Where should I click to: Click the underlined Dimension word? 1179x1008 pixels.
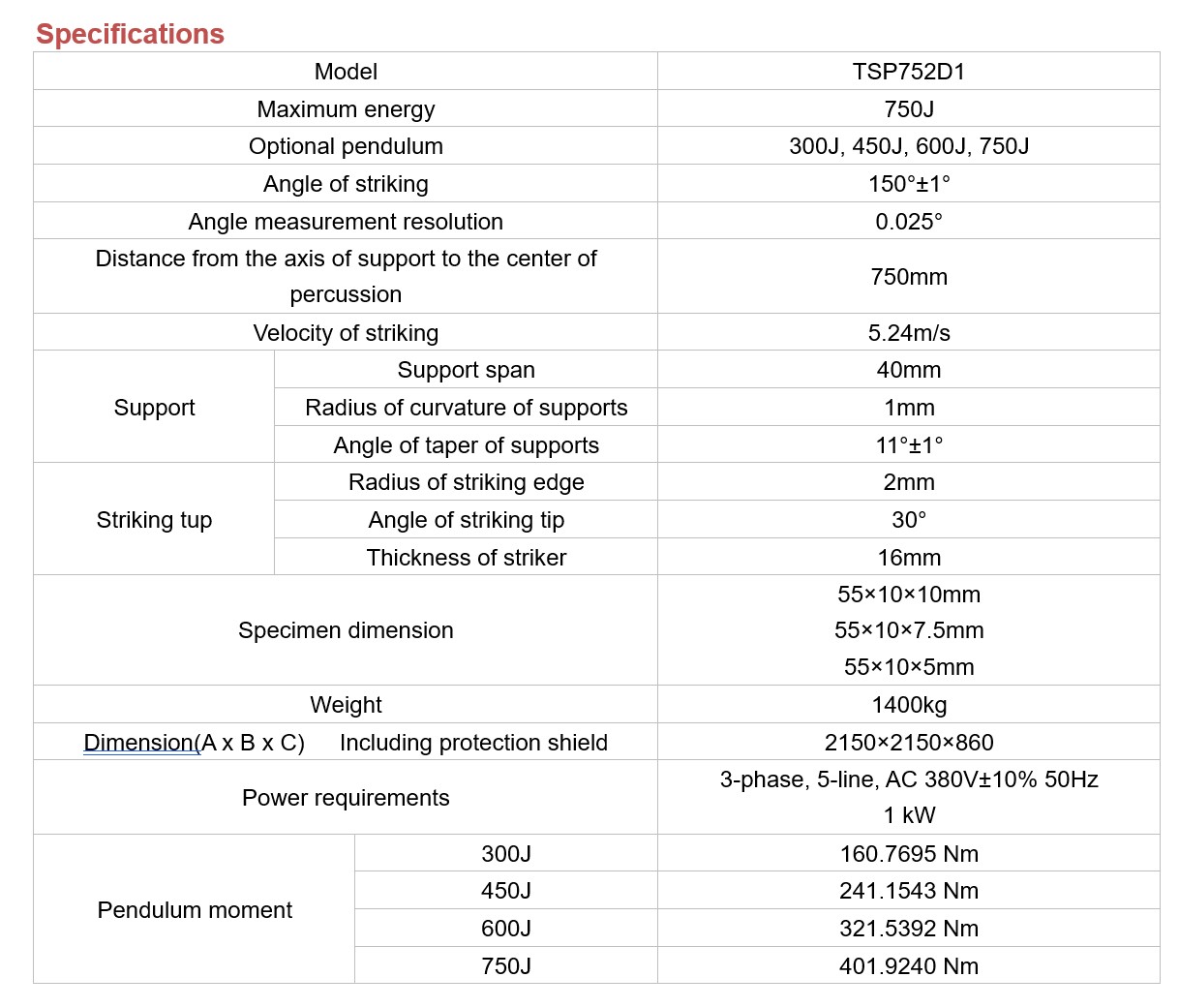click(138, 743)
